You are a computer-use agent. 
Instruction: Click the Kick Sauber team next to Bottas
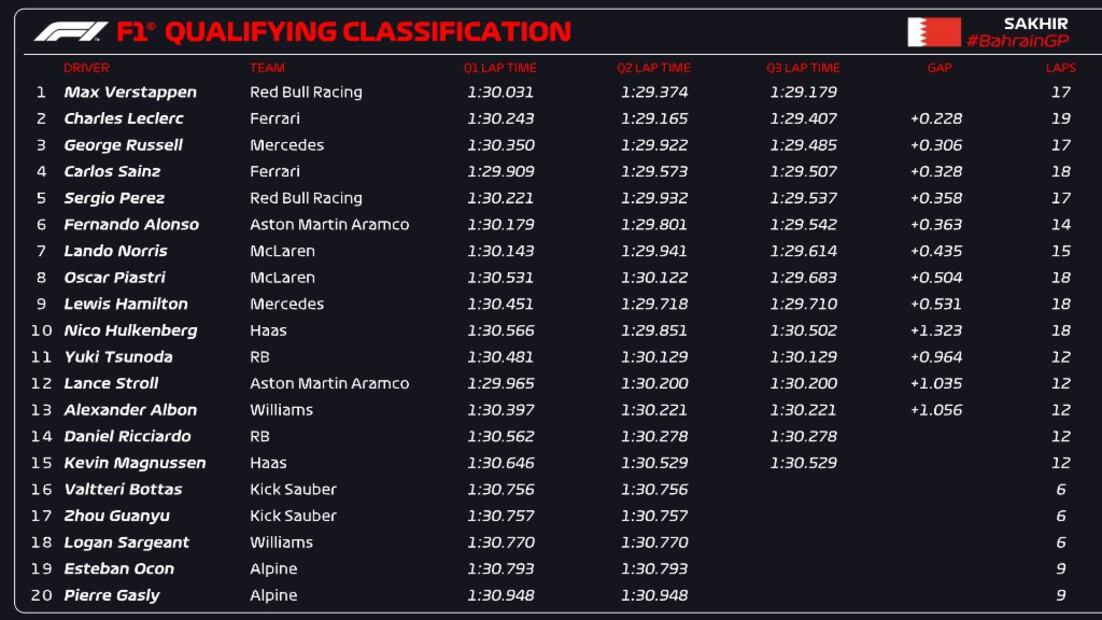(293, 490)
